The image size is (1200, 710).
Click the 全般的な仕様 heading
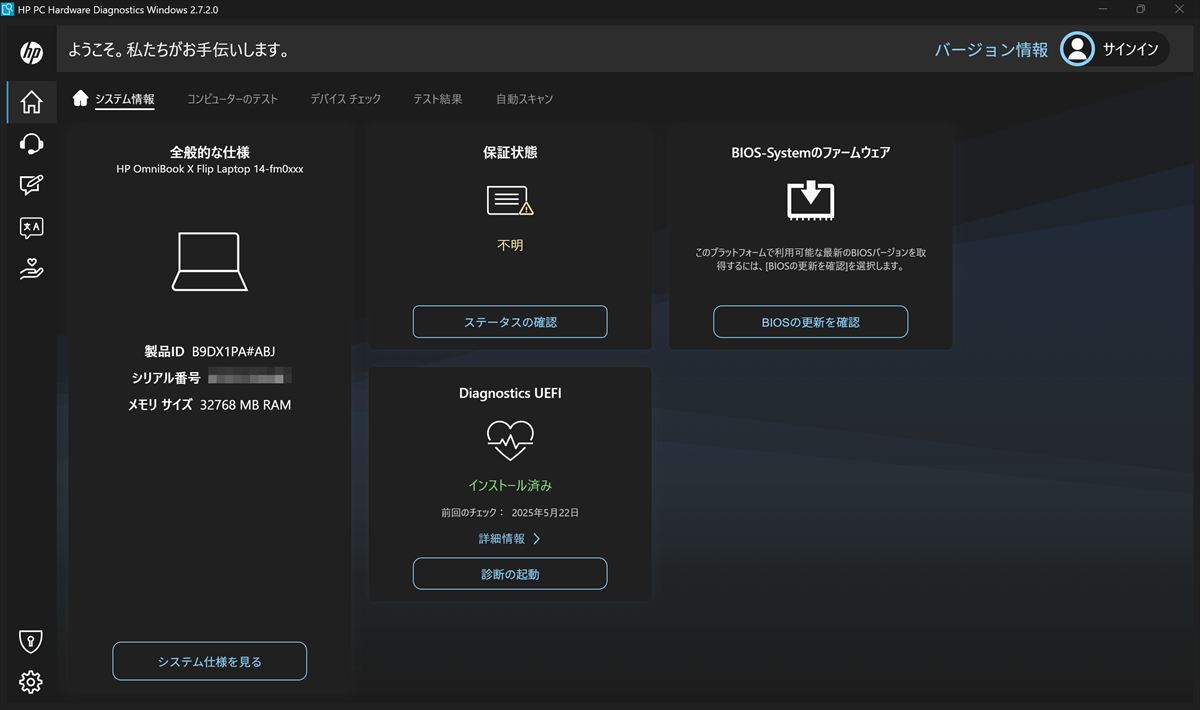[210, 152]
